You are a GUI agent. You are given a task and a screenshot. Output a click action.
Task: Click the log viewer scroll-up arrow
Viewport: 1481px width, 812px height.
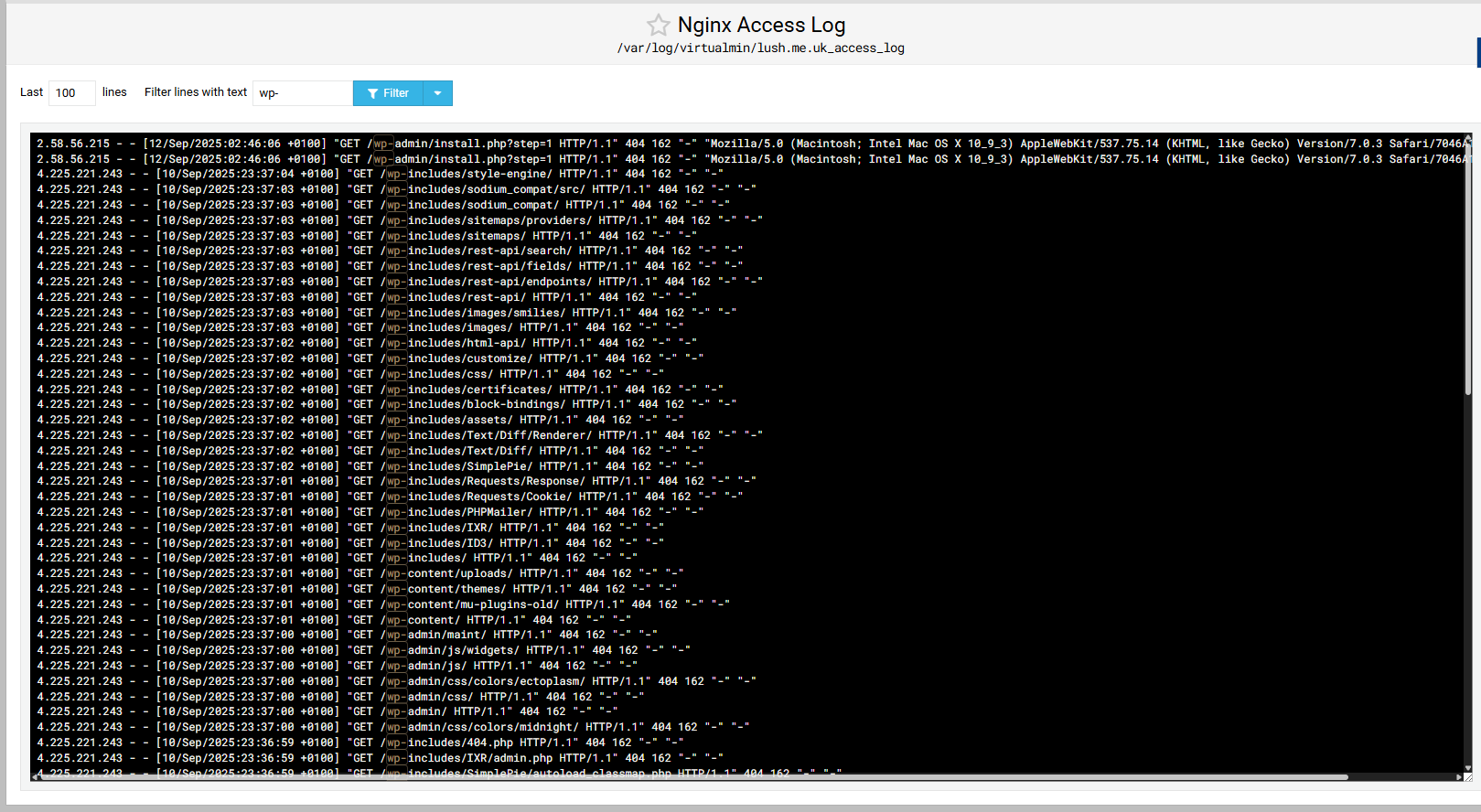[1467, 140]
